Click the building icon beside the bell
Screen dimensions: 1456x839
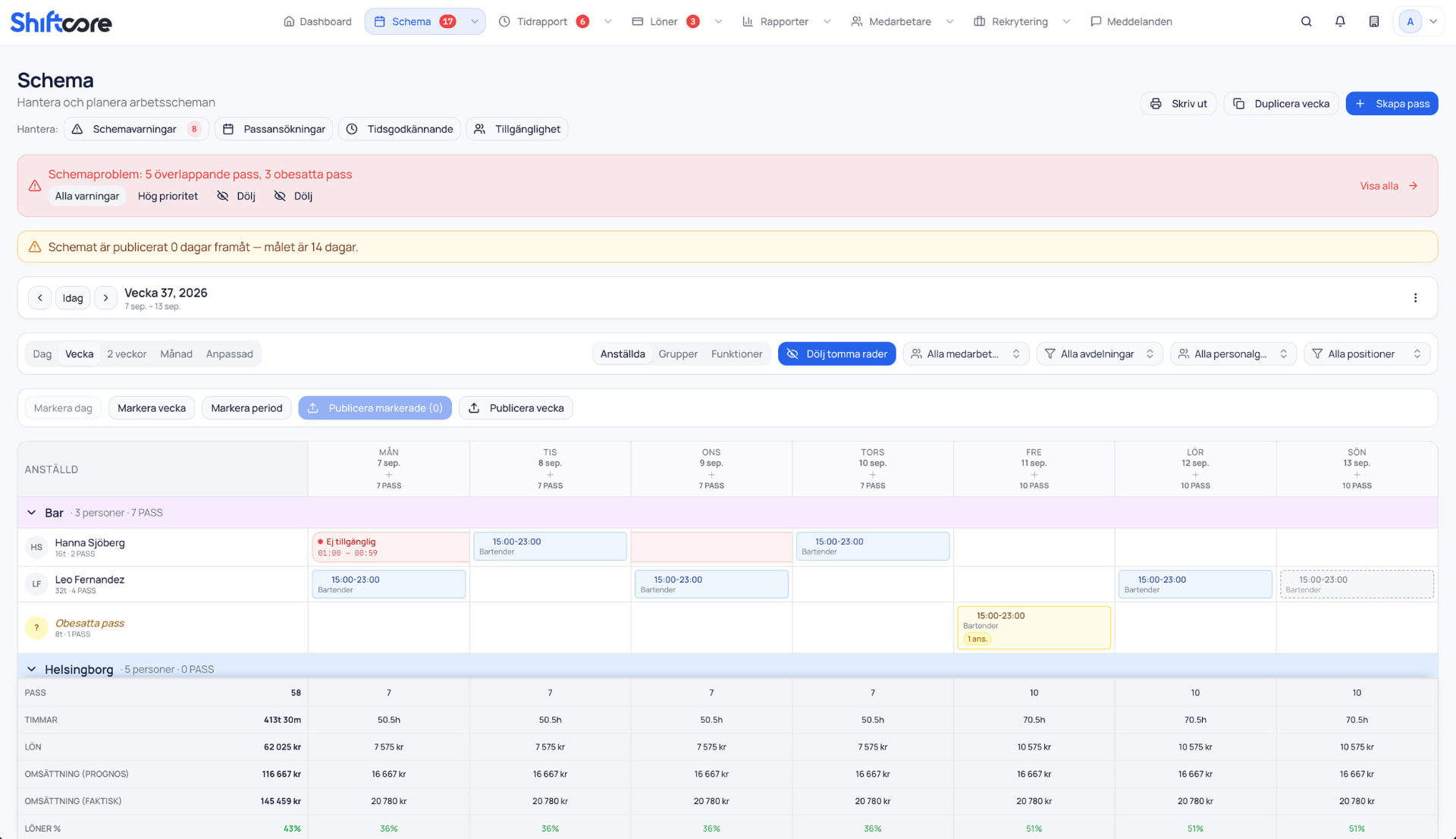(x=1373, y=21)
